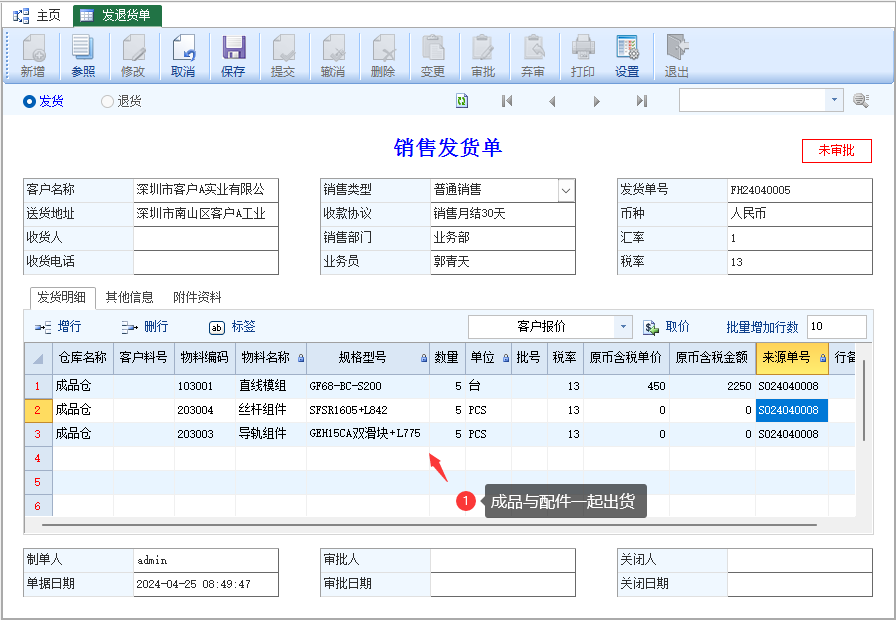This screenshot has height=620, width=896.
Task: Expand the 销售类型 dropdown arrow
Action: 566,190
